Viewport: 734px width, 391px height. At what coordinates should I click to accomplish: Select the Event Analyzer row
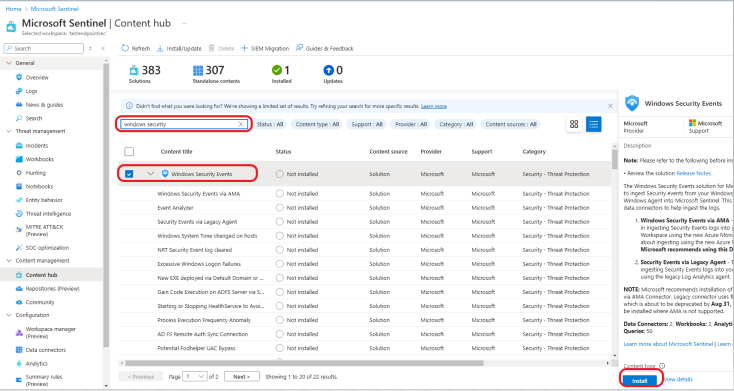click(365, 207)
